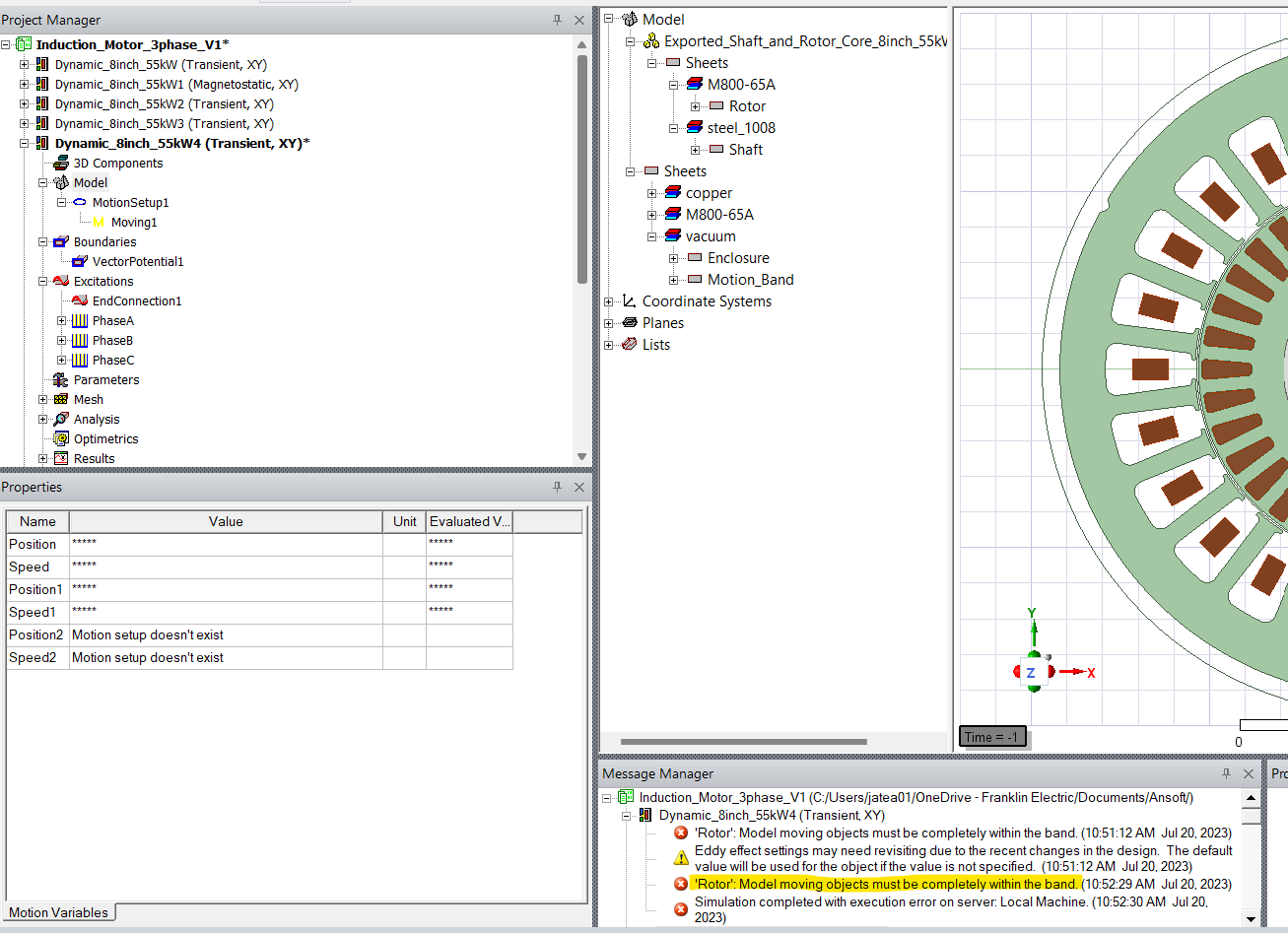Click the Position value cell

tap(226, 544)
